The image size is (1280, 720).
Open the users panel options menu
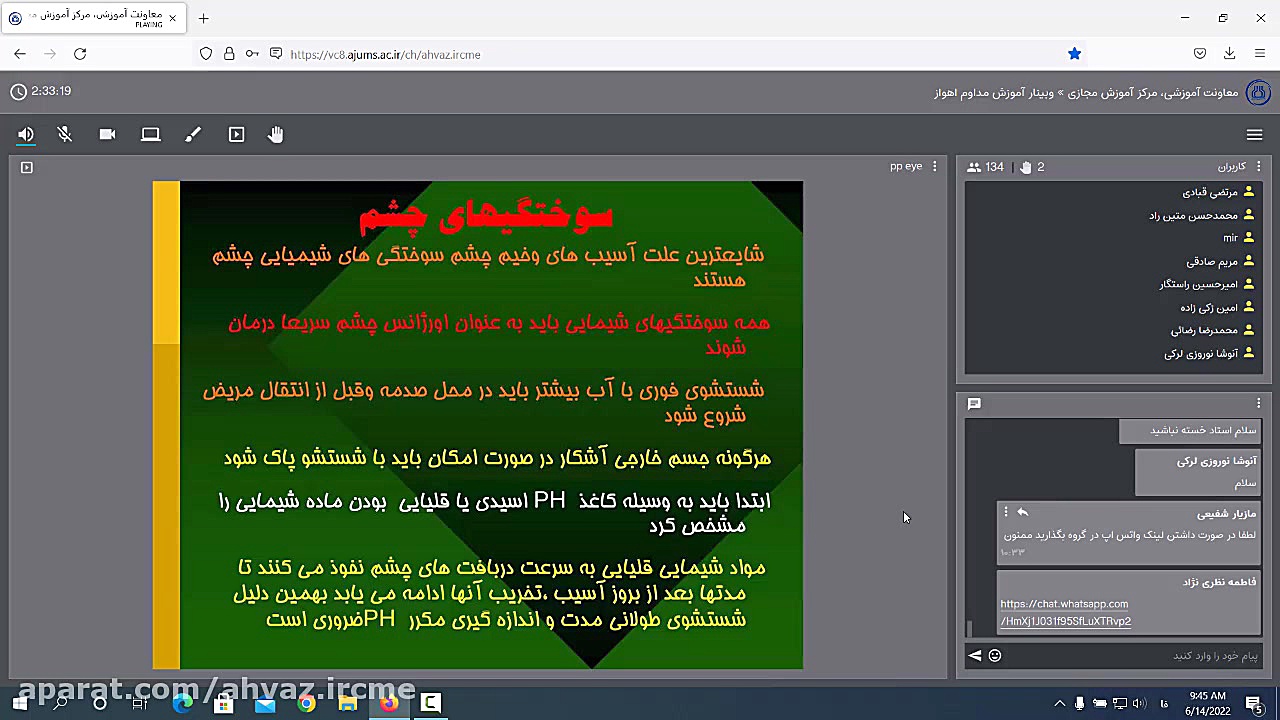coord(1258,167)
